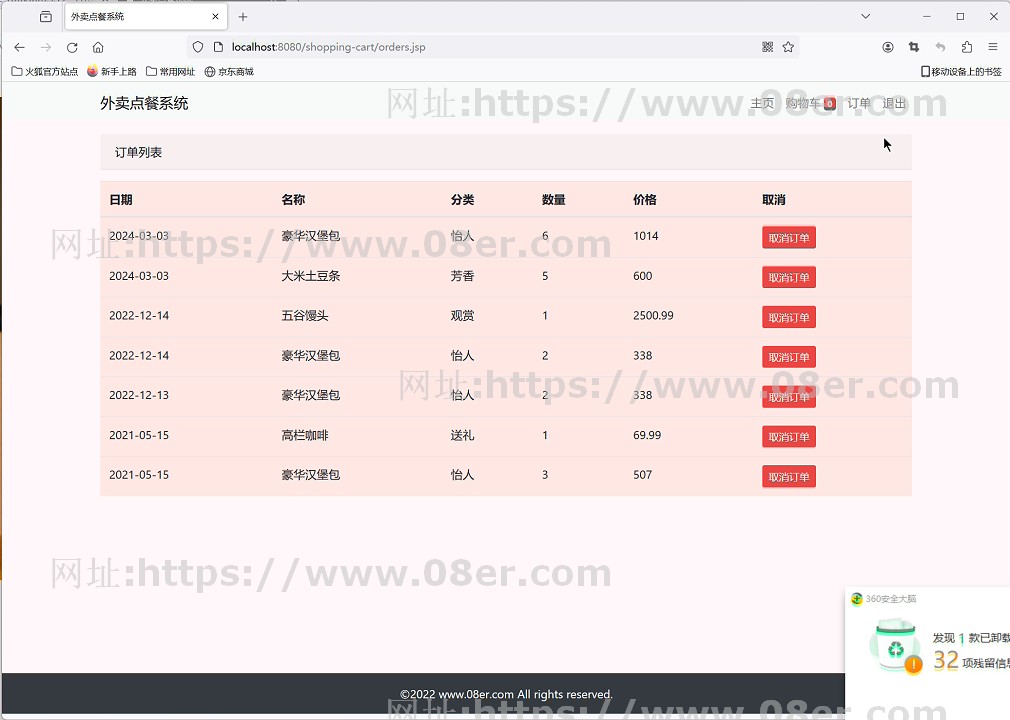Viewport: 1010px width, 720px height.
Task: Open a new tab with the plus button
Action: point(243,17)
